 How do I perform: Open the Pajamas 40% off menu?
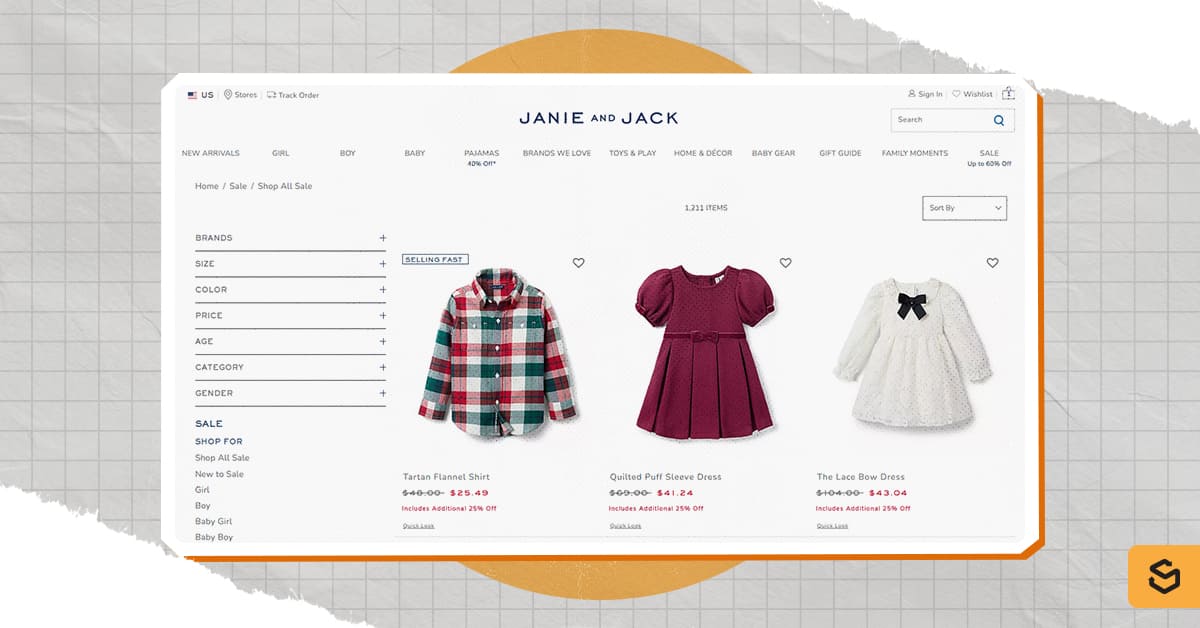pyautogui.click(x=481, y=157)
